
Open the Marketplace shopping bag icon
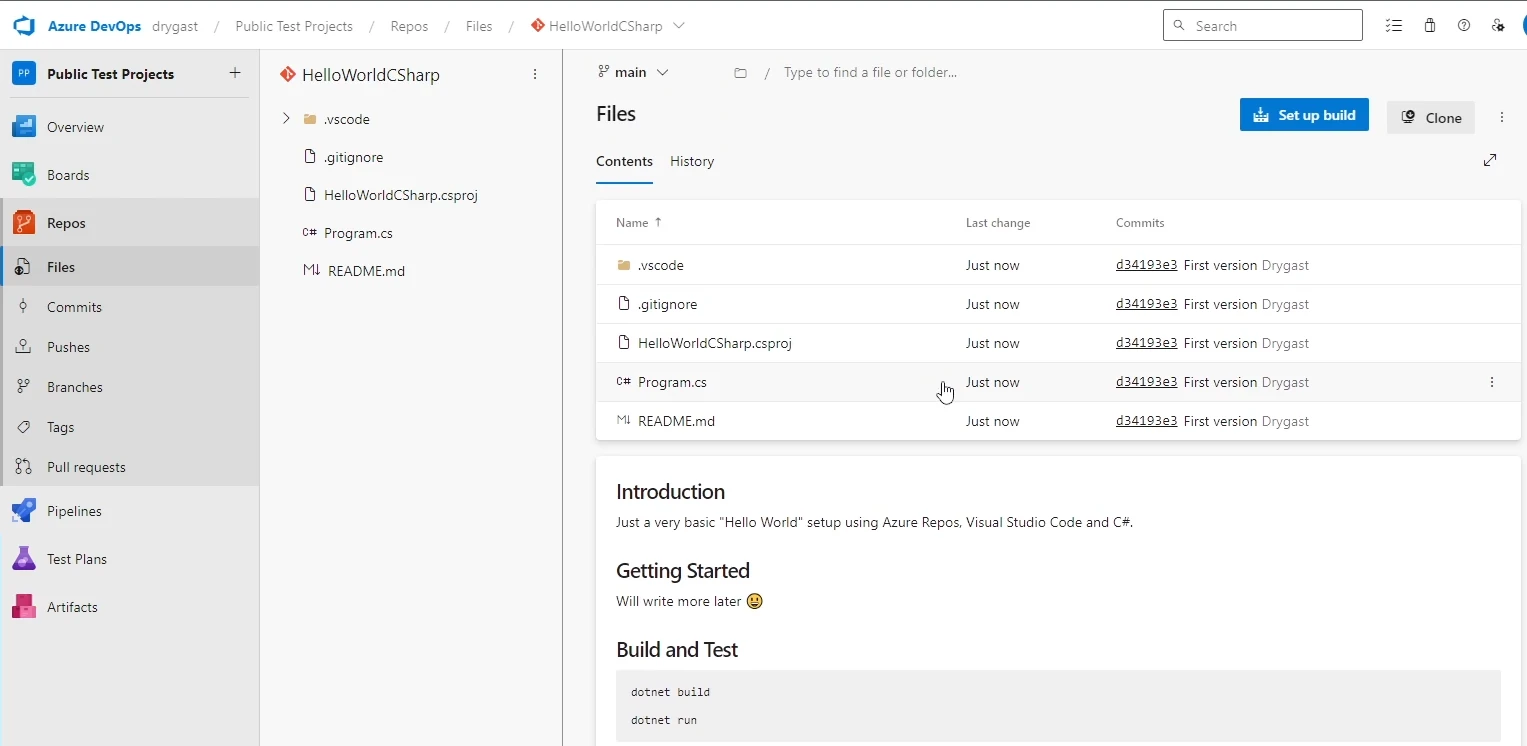coord(1430,26)
